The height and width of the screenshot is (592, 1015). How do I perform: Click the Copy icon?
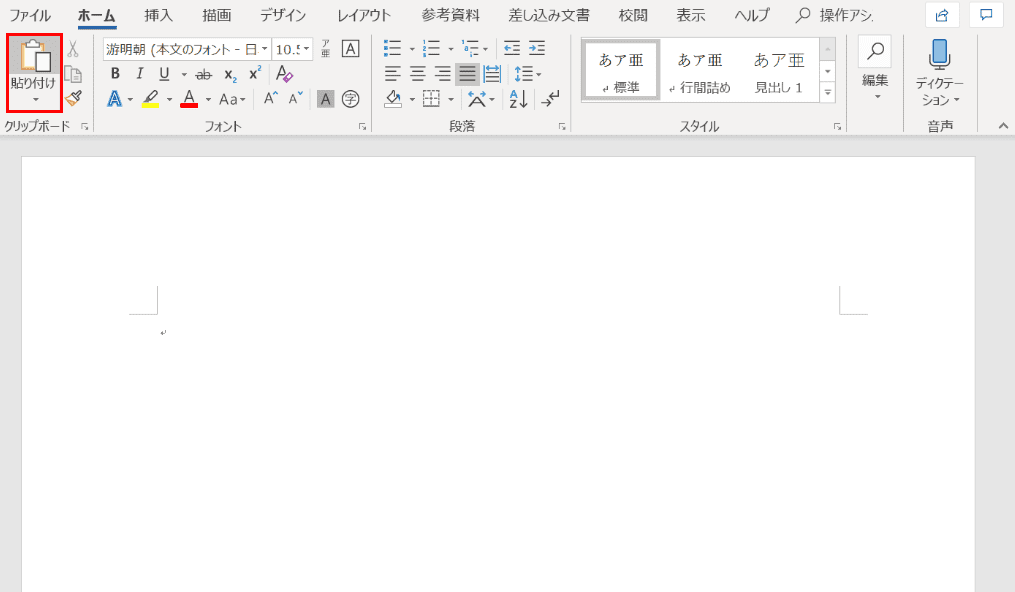73,74
